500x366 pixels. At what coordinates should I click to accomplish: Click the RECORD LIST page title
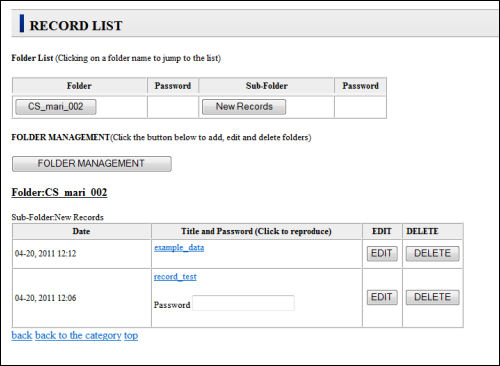pyautogui.click(x=76, y=26)
